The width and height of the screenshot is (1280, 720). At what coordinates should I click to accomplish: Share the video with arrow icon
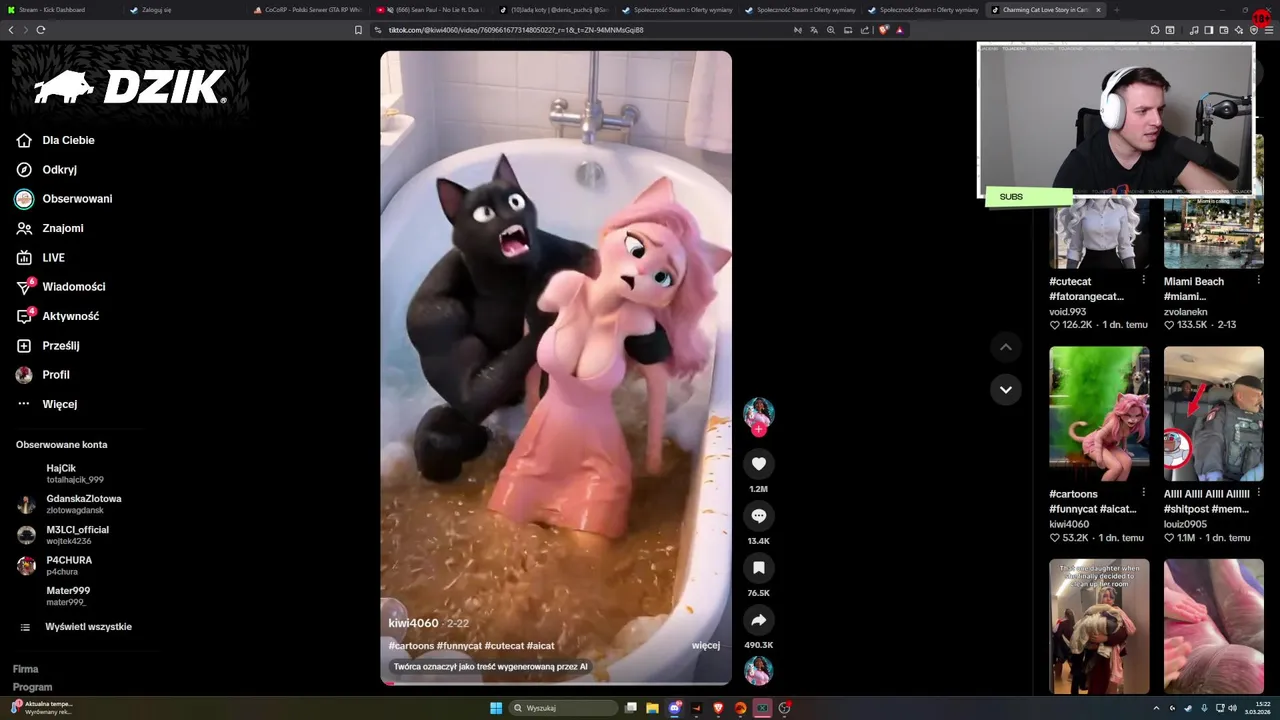[758, 620]
